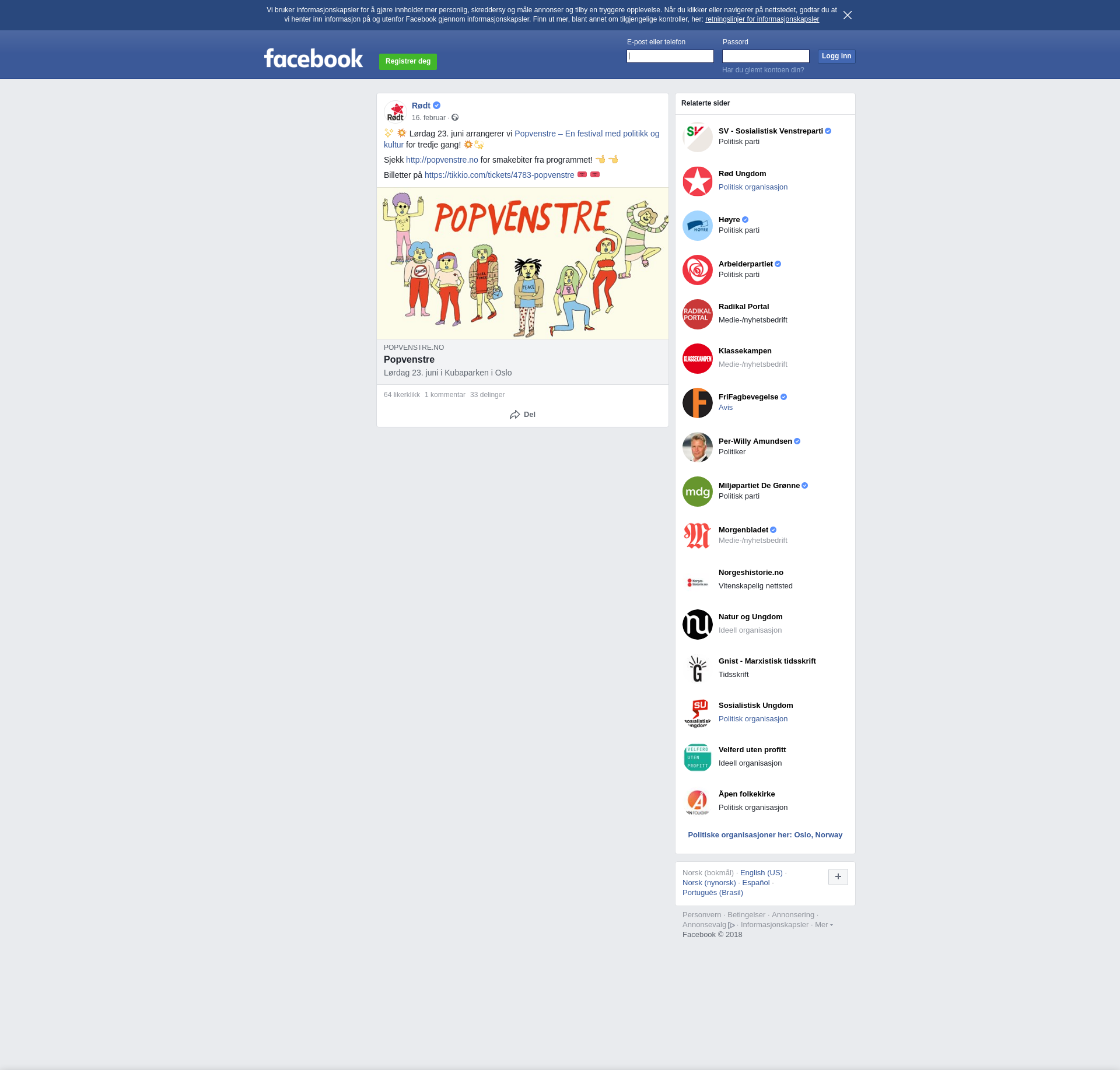1120x1070 pixels.
Task: Open Rød Ungdom star logo
Action: (698, 181)
